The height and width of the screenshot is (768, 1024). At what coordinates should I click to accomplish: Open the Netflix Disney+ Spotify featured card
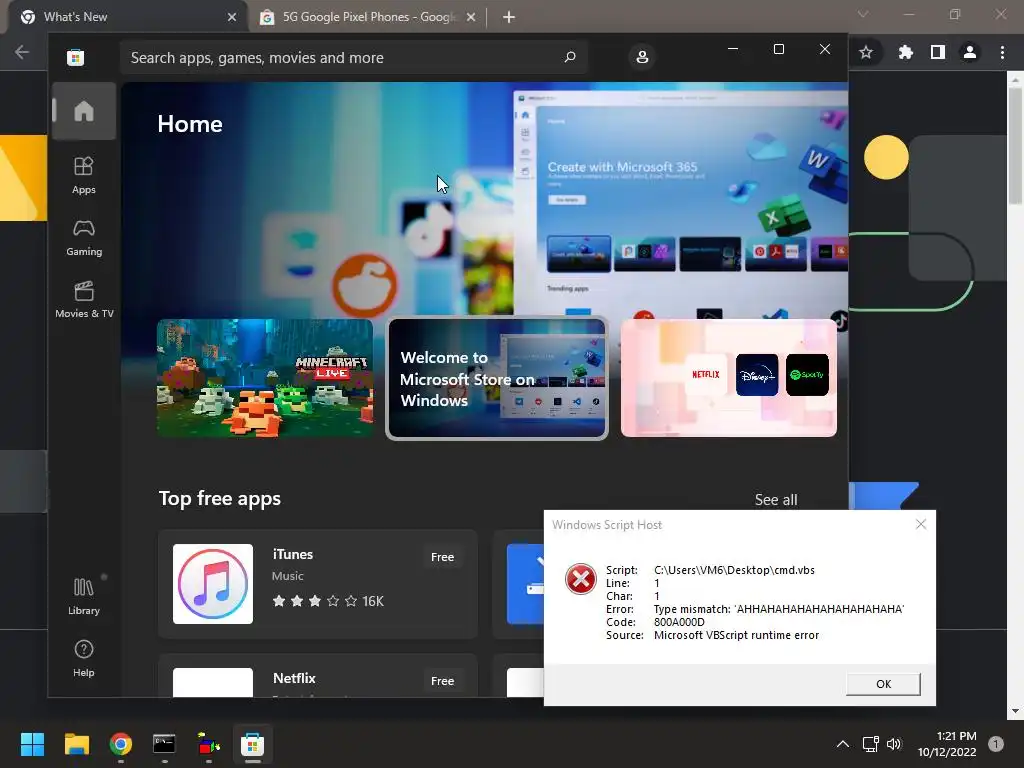tap(729, 378)
